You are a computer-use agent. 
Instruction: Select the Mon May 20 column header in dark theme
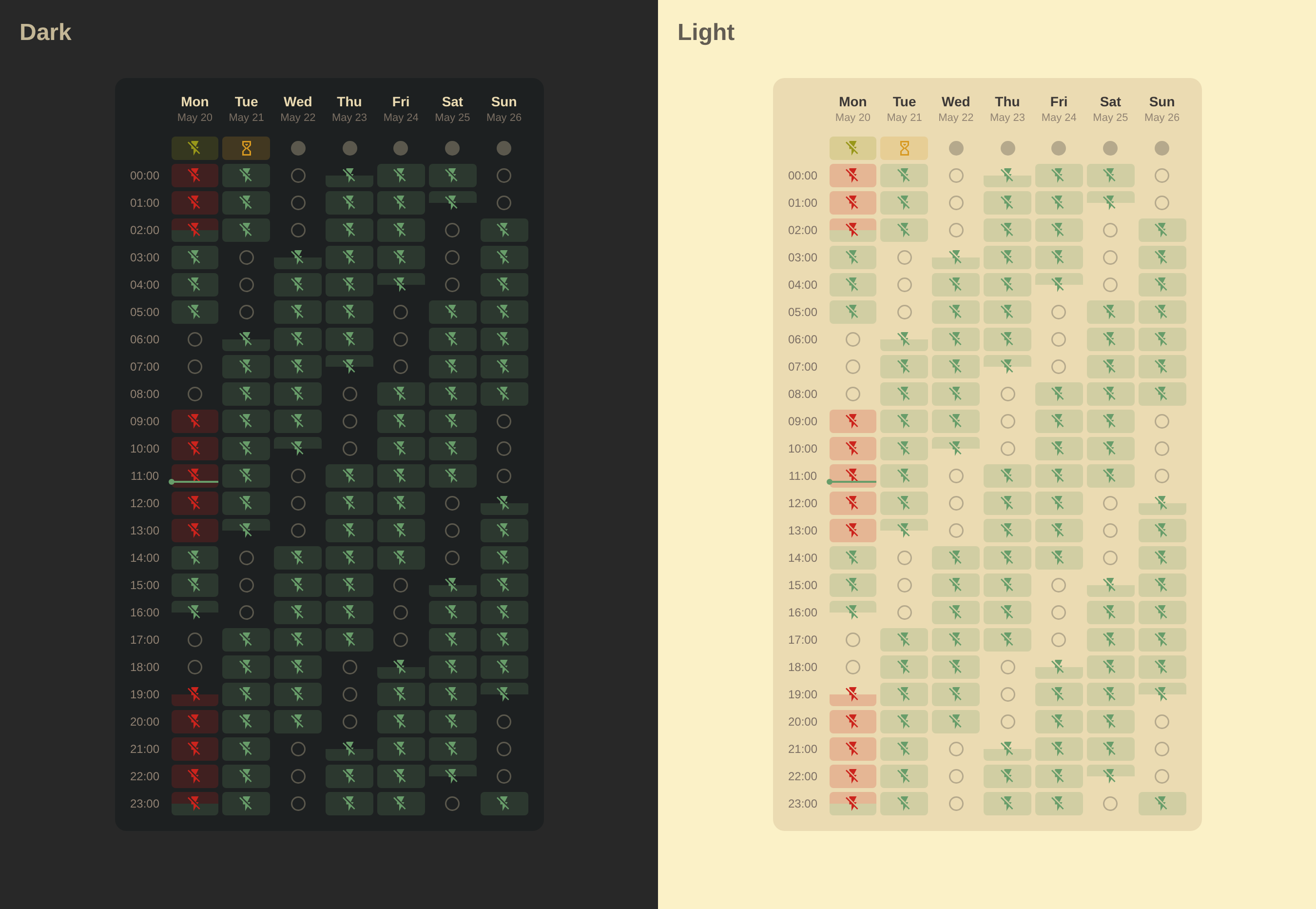tap(194, 108)
